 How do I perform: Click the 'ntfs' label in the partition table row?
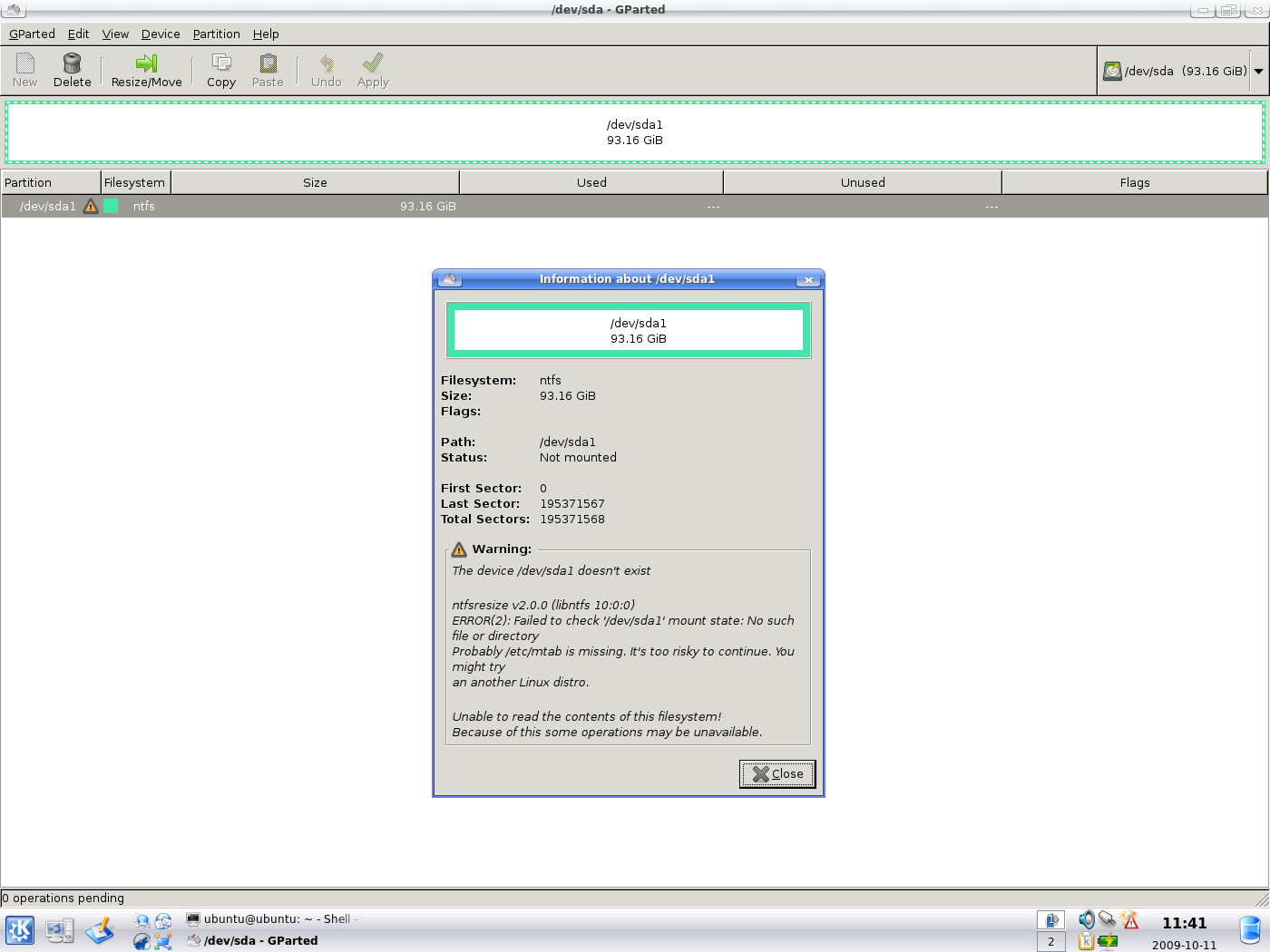pyautogui.click(x=144, y=206)
